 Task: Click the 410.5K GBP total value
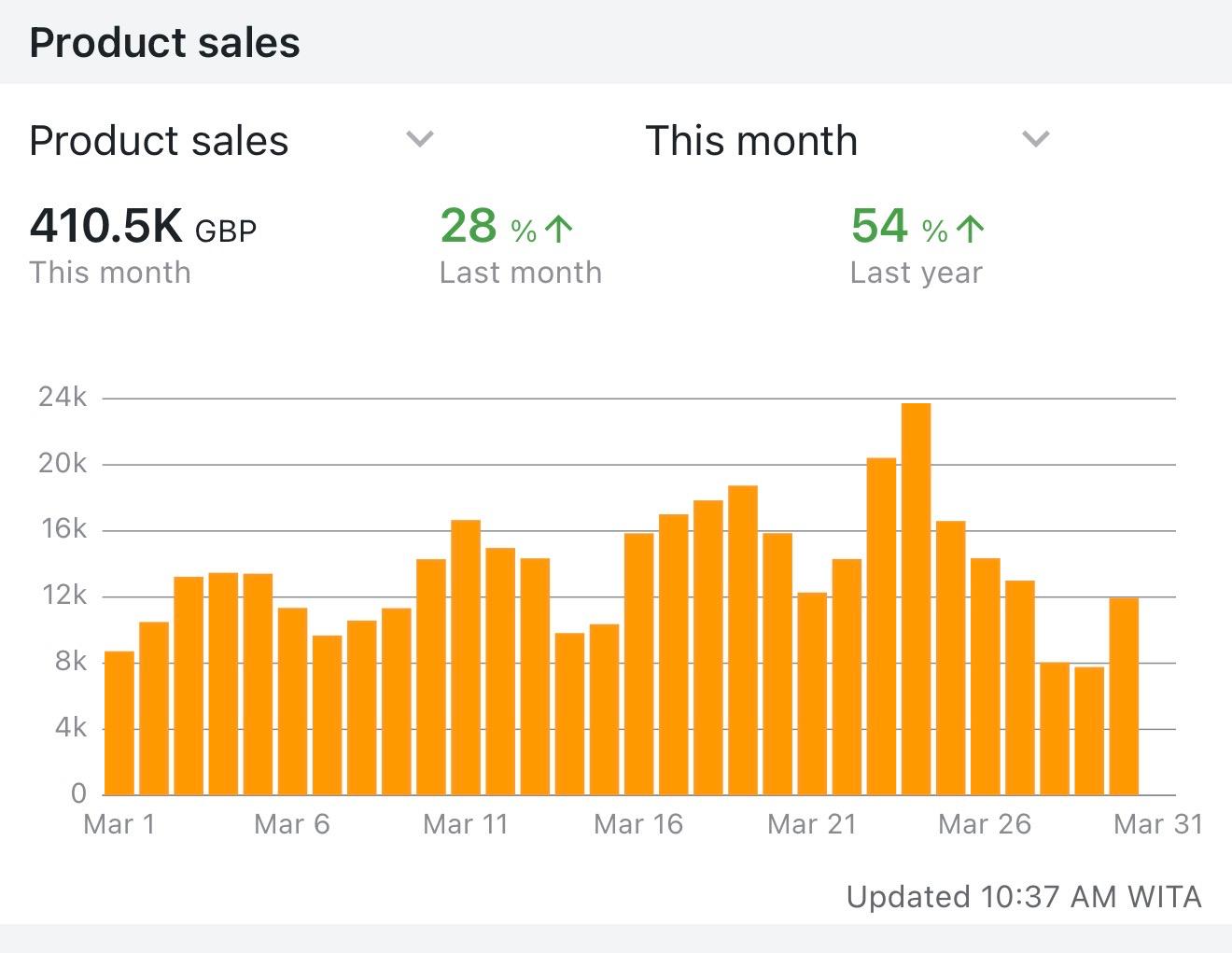pyautogui.click(x=143, y=226)
